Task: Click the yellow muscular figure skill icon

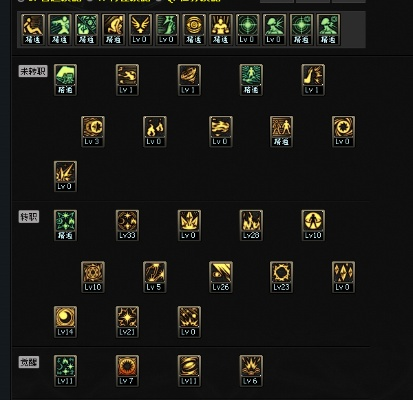Action: [x=221, y=29]
